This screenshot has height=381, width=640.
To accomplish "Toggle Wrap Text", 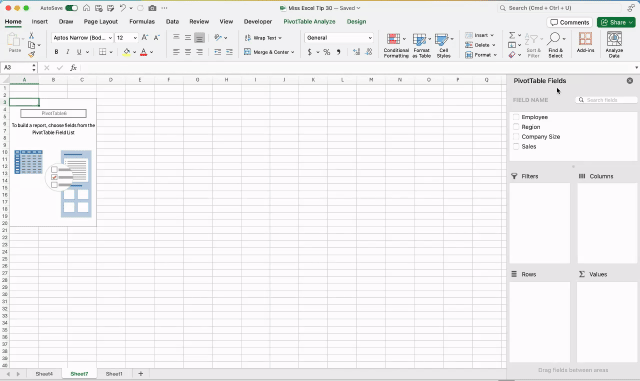I will pyautogui.click(x=263, y=38).
